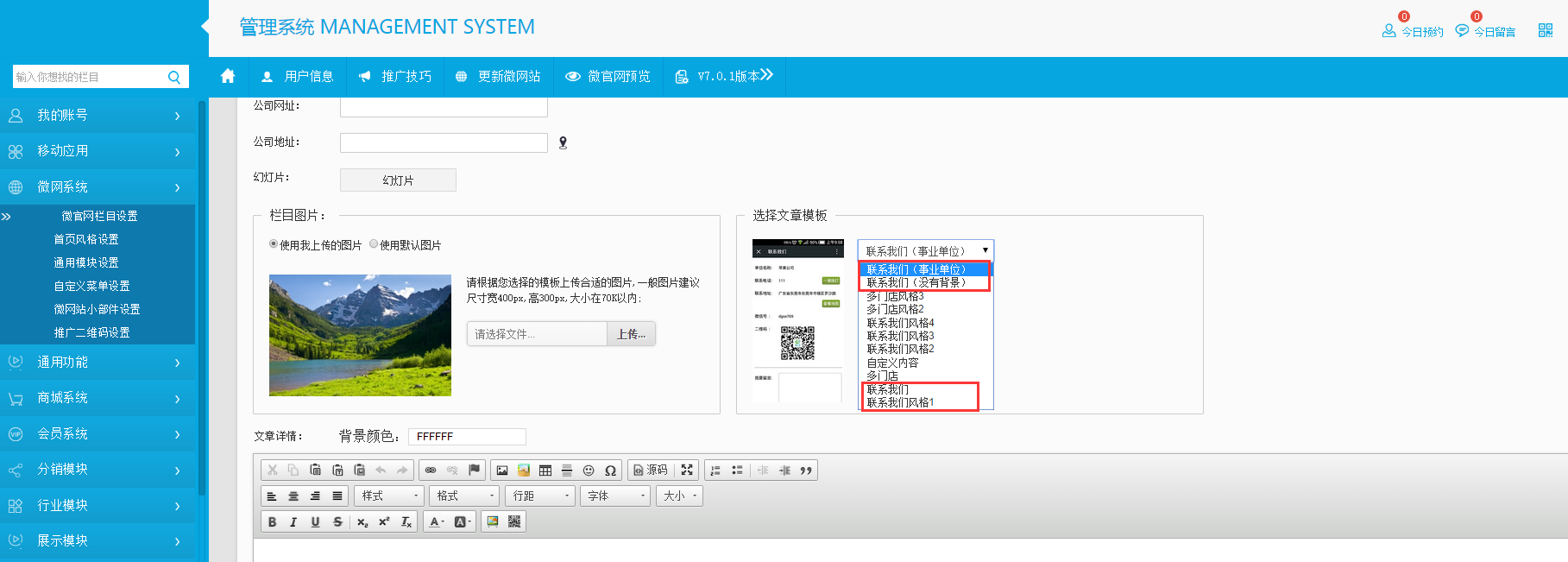Click the insert link icon
The width and height of the screenshot is (1568, 562).
coord(431,470)
